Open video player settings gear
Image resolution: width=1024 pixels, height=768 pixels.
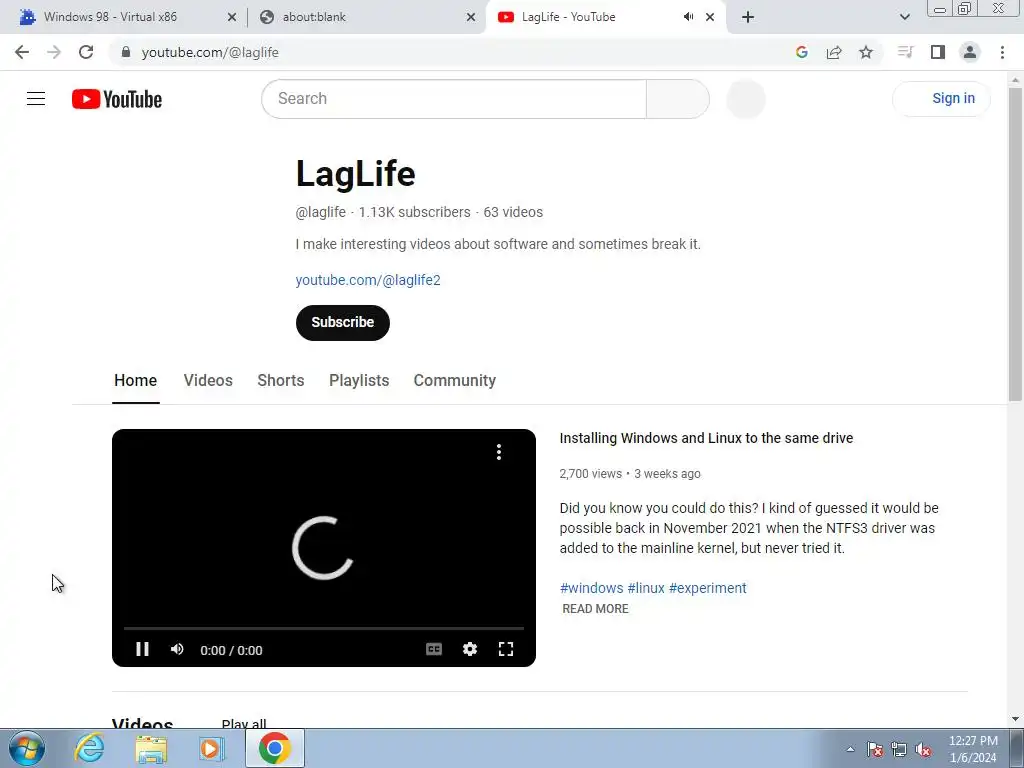[470, 649]
